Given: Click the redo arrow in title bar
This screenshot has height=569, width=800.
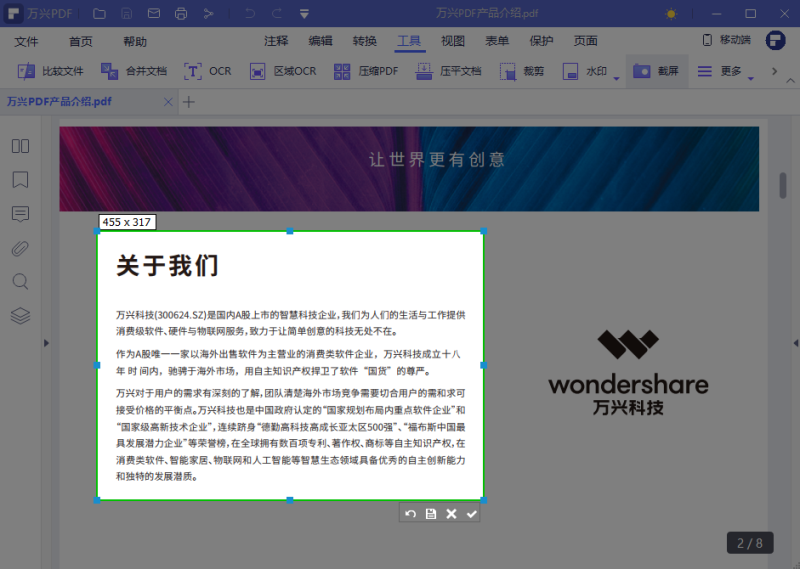Looking at the screenshot, I should (277, 14).
